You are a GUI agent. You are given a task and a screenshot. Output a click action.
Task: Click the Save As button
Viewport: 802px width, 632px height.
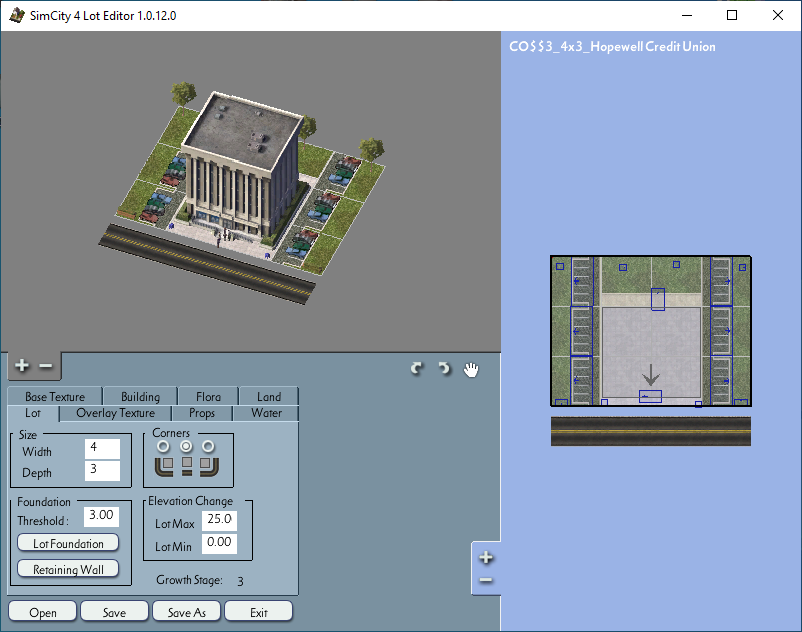[187, 612]
